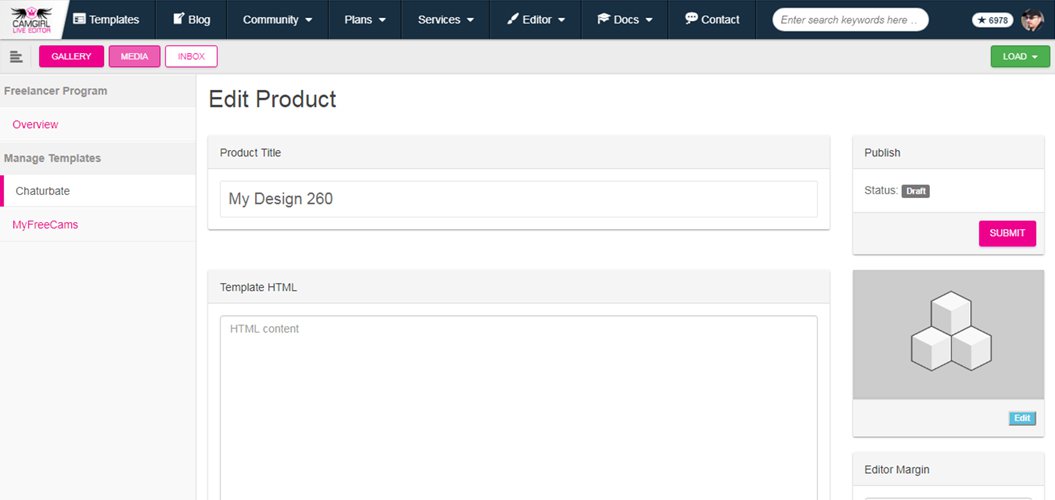Expand the Docs dropdown menu
This screenshot has width=1055, height=500.
pos(625,20)
